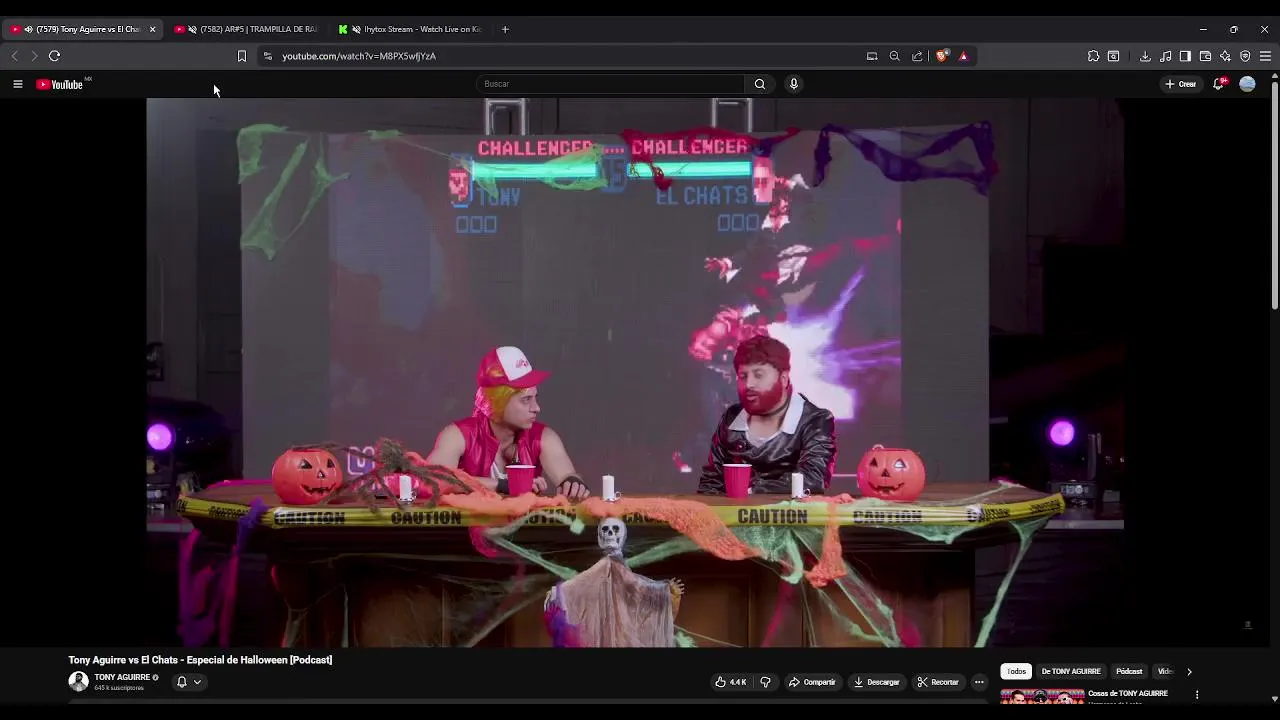Open the cast media icon in address bar
This screenshot has width=1280, height=720.
coord(872,56)
